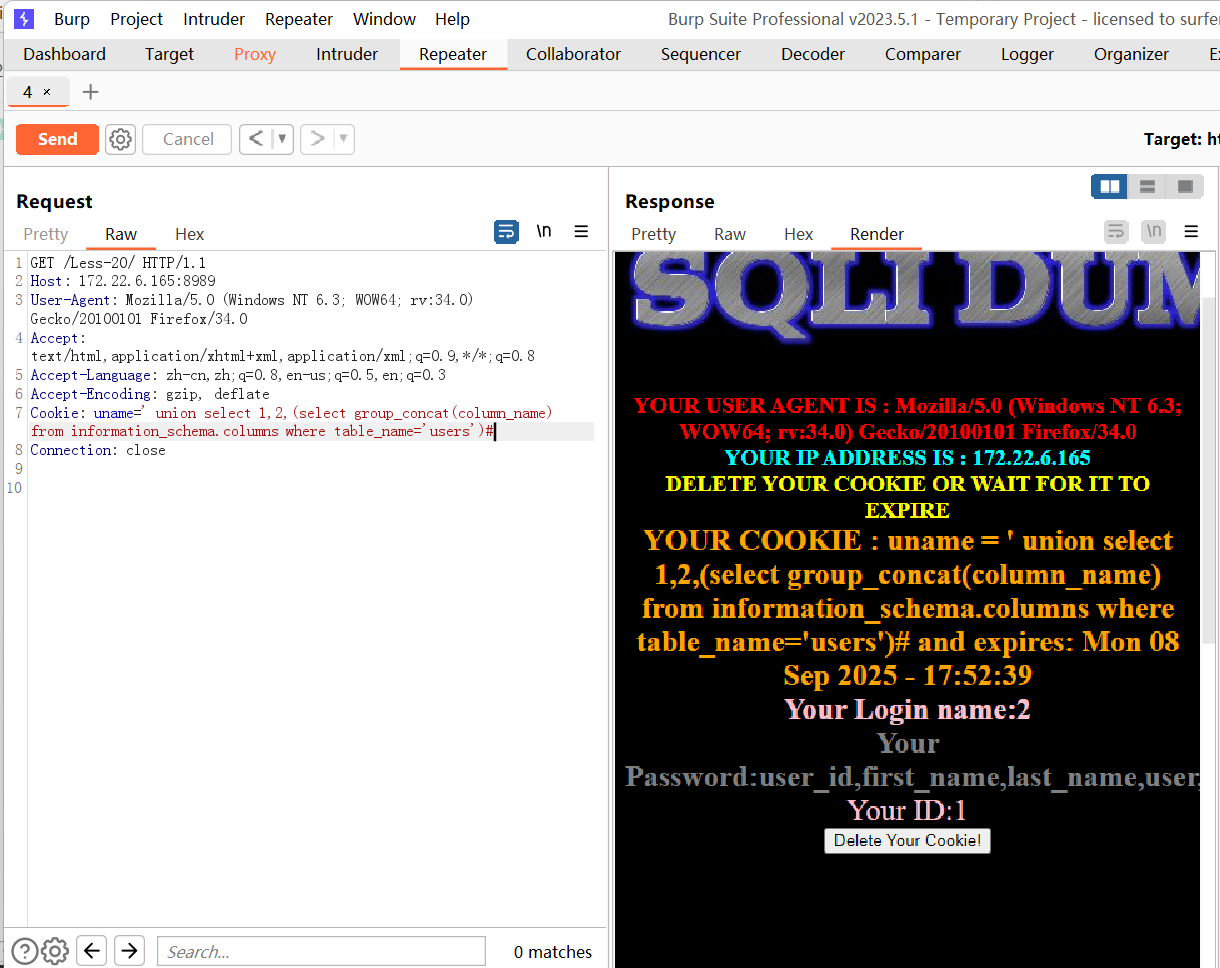This screenshot has height=968, width=1220.
Task: Jump to previous search match arrow
Action: tap(92, 950)
